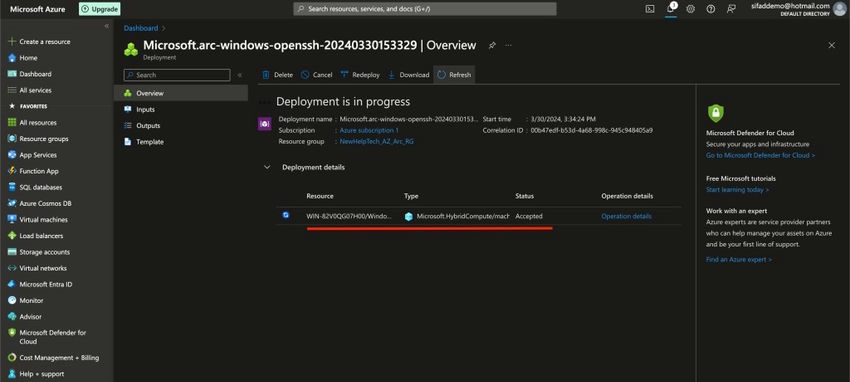Click the Dashboard icon in sidebar
The image size is (850, 382).
[x=12, y=74]
